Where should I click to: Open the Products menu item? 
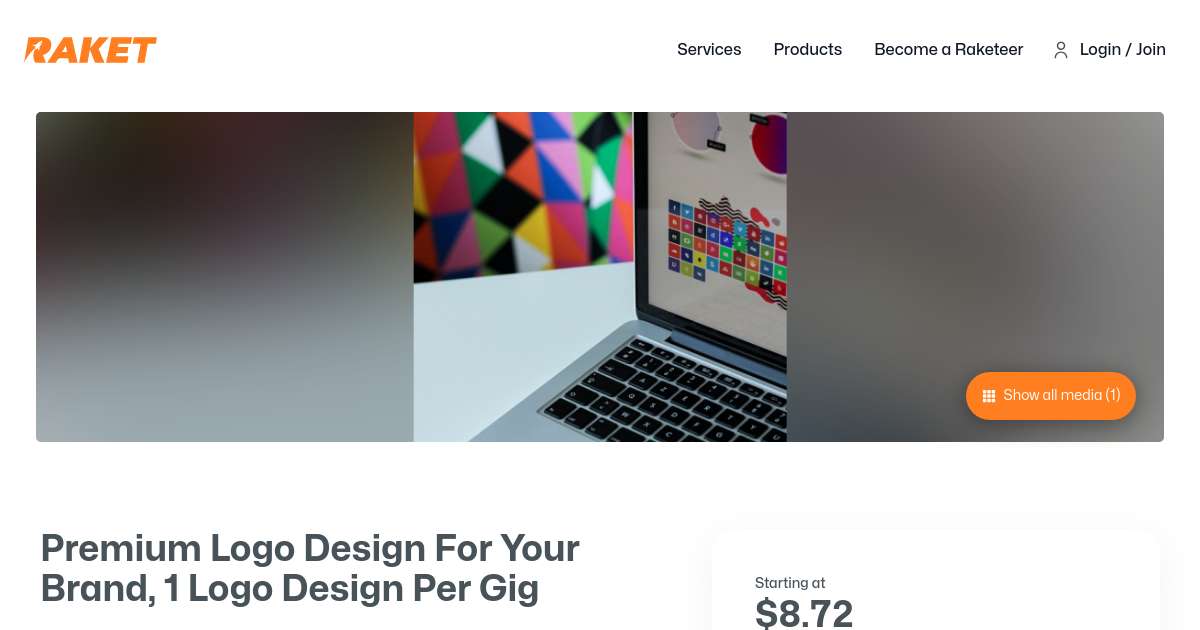point(807,49)
